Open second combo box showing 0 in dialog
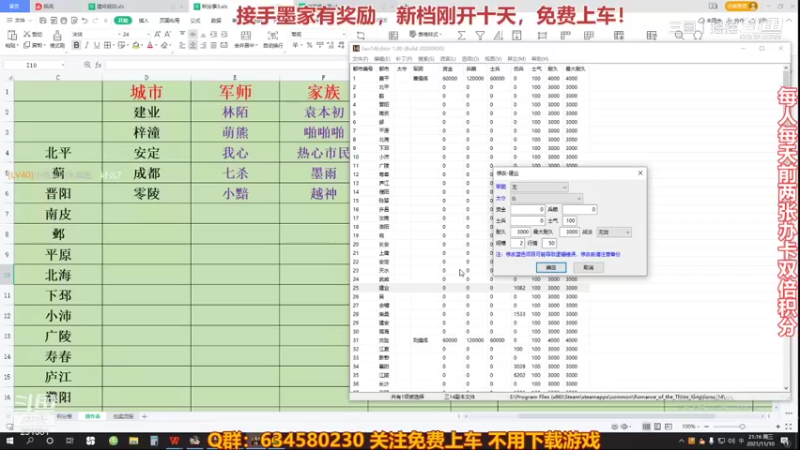The width and height of the screenshot is (800, 450). tap(546, 198)
